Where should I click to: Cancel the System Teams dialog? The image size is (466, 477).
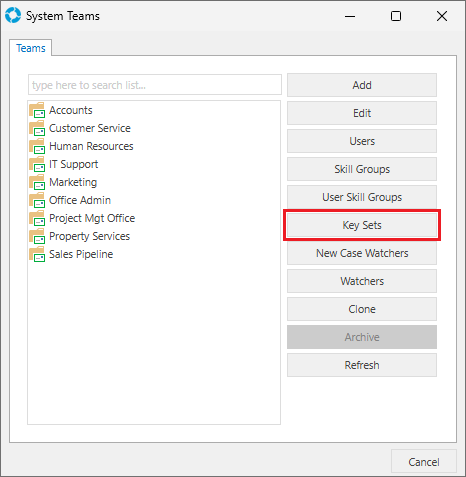point(424,462)
